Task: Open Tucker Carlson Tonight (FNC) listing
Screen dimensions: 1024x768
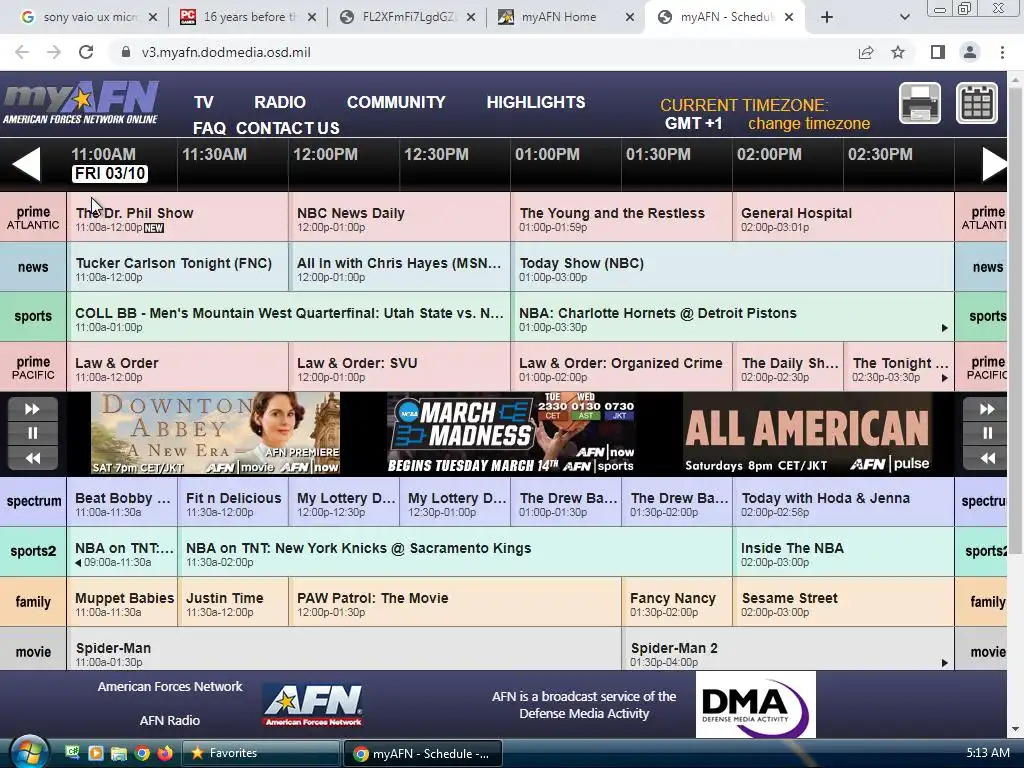Action: tap(178, 268)
